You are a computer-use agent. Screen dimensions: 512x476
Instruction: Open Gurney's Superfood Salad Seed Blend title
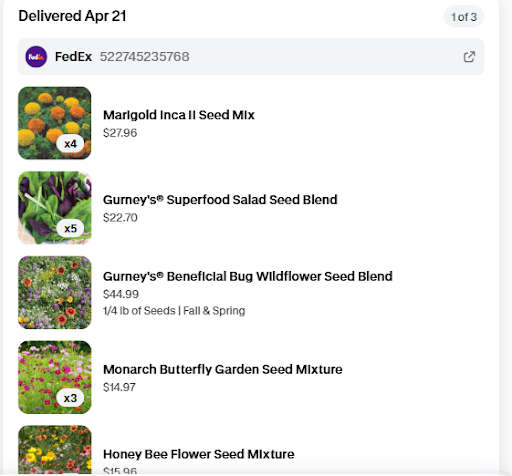click(220, 200)
